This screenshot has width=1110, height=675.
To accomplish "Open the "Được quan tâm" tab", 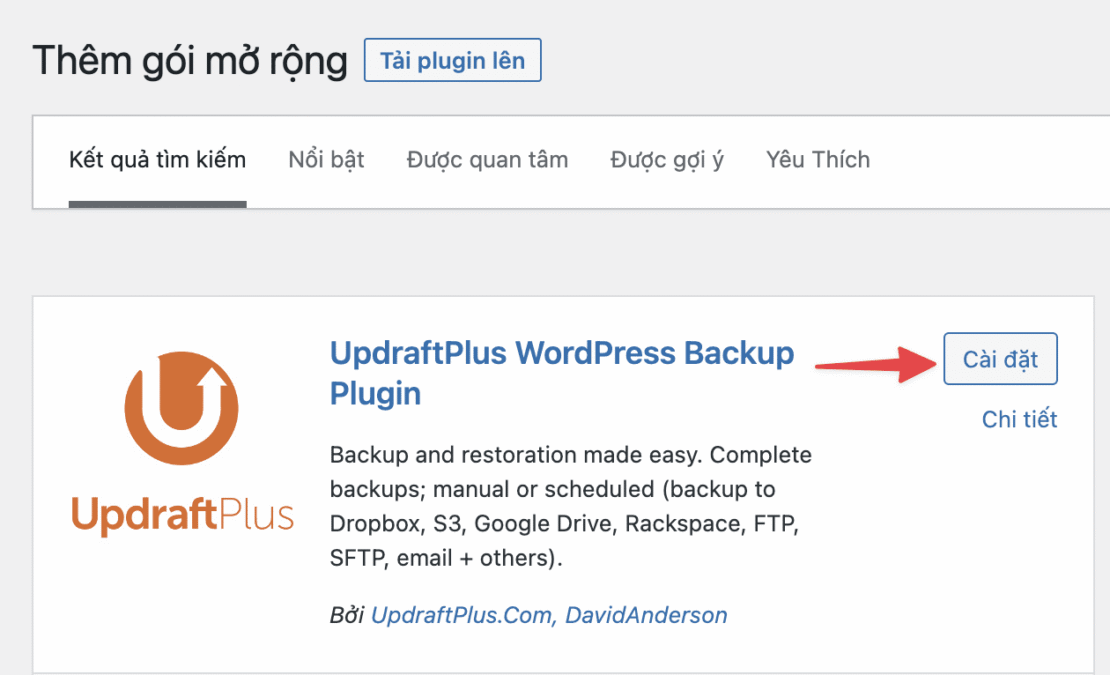I will pos(487,160).
